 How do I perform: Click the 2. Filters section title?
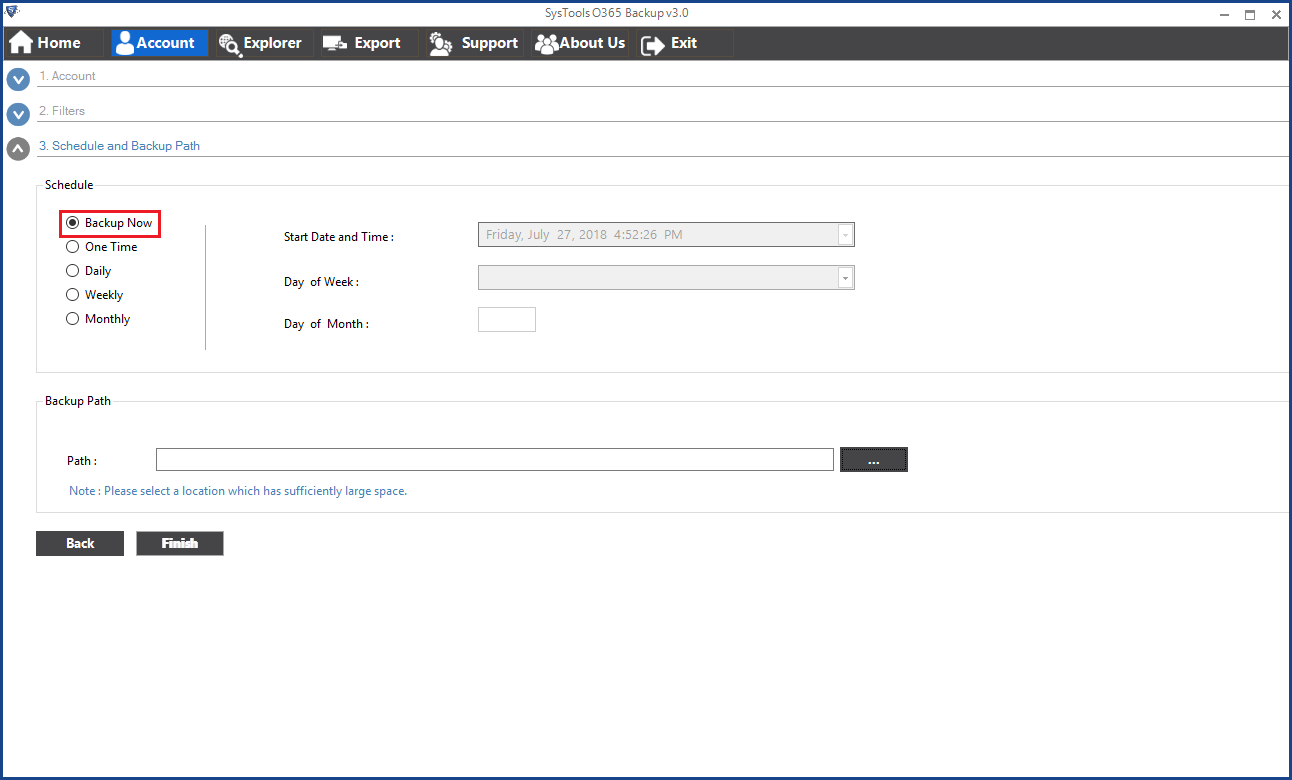click(x=62, y=111)
